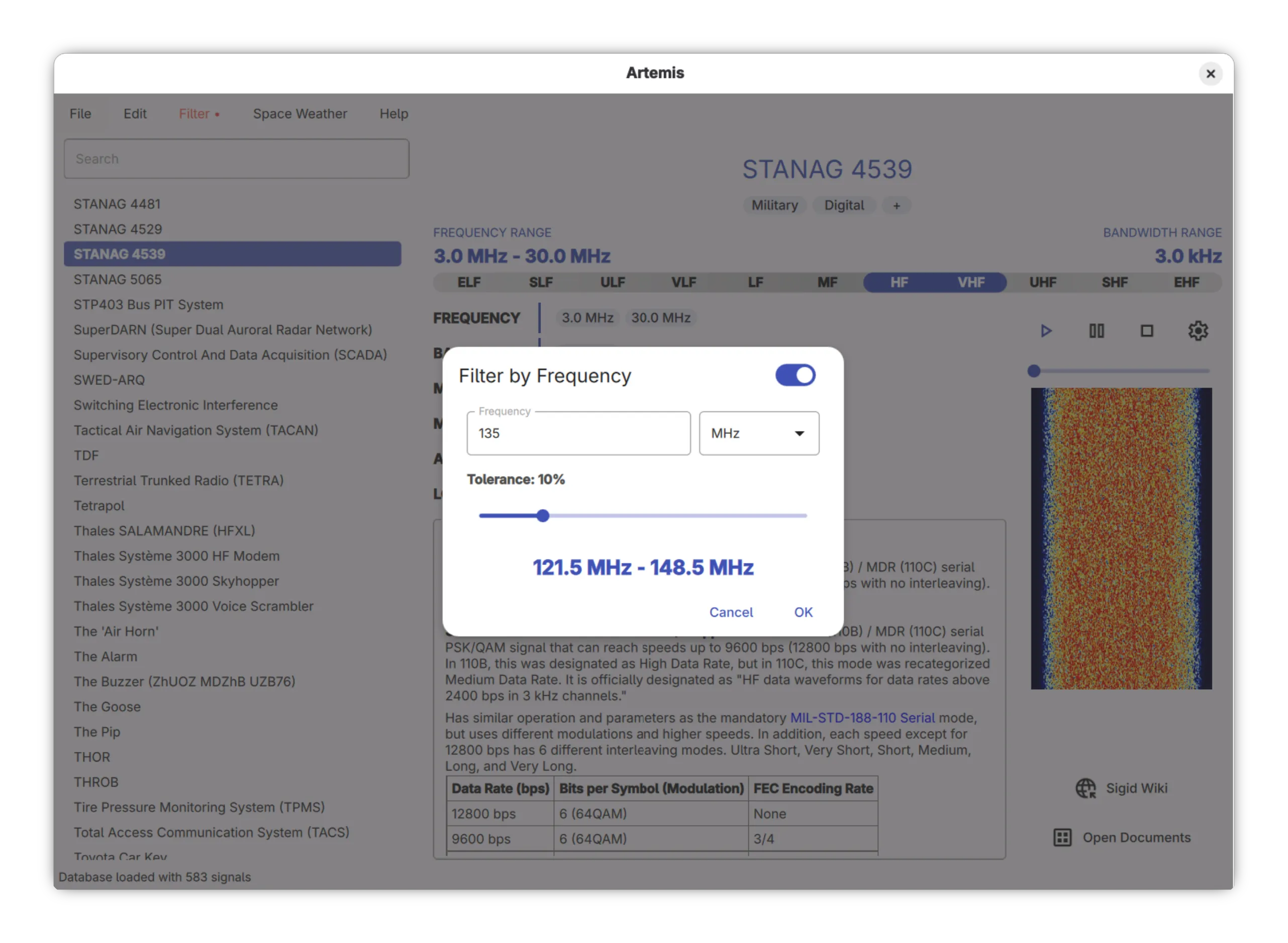1288x943 pixels.
Task: Select STANAG 5065 in the list
Action: pos(232,279)
